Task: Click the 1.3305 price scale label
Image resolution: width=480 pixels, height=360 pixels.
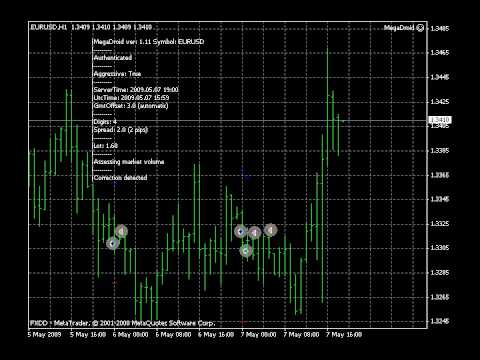Action: tap(440, 248)
